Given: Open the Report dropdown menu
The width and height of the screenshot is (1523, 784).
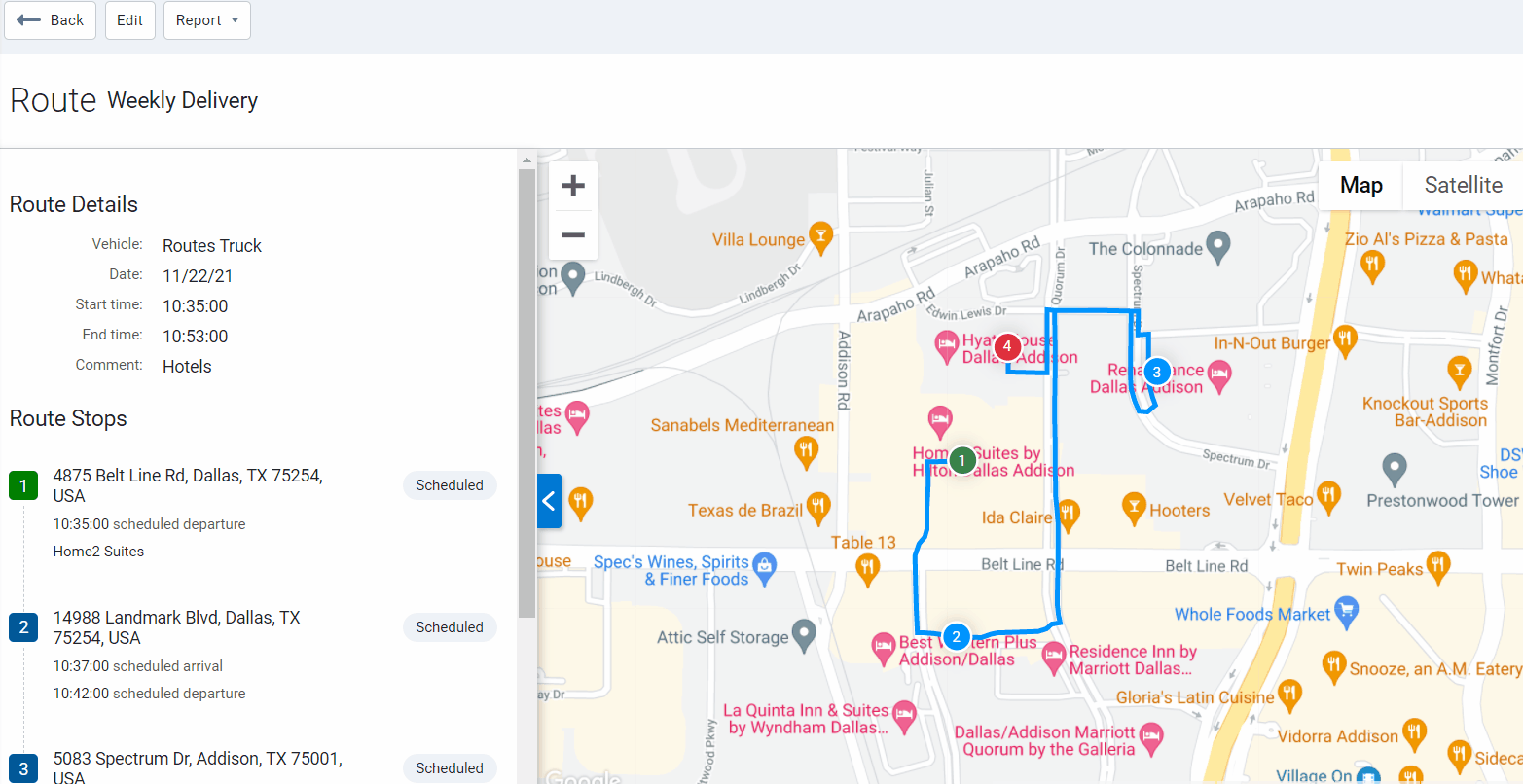Looking at the screenshot, I should (x=206, y=19).
